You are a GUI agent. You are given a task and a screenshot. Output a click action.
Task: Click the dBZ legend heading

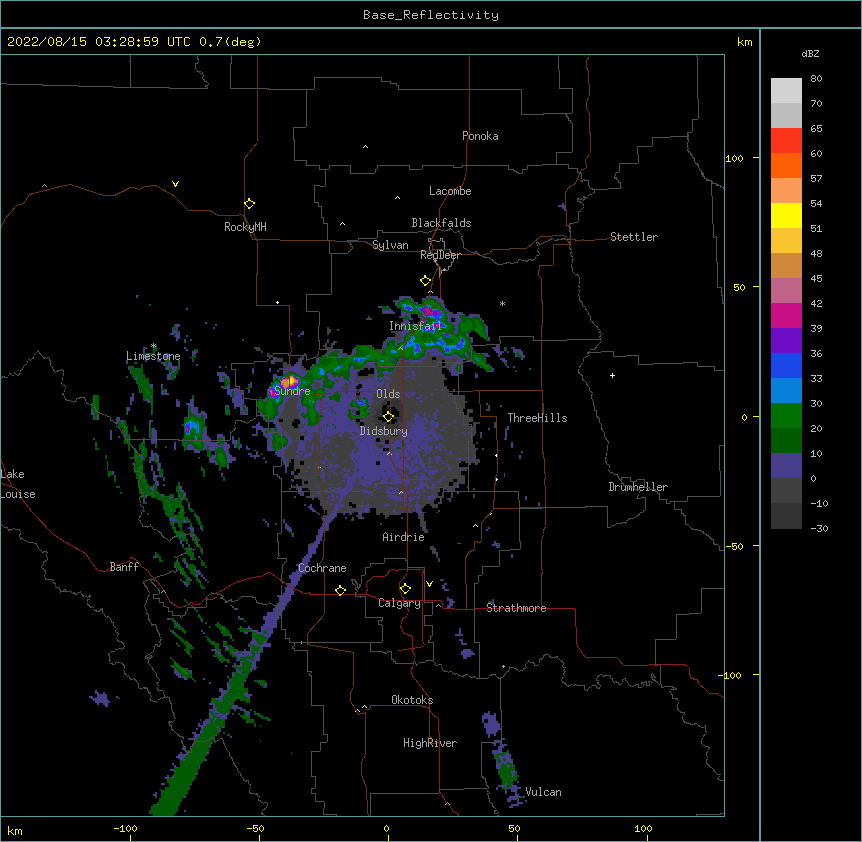point(810,53)
